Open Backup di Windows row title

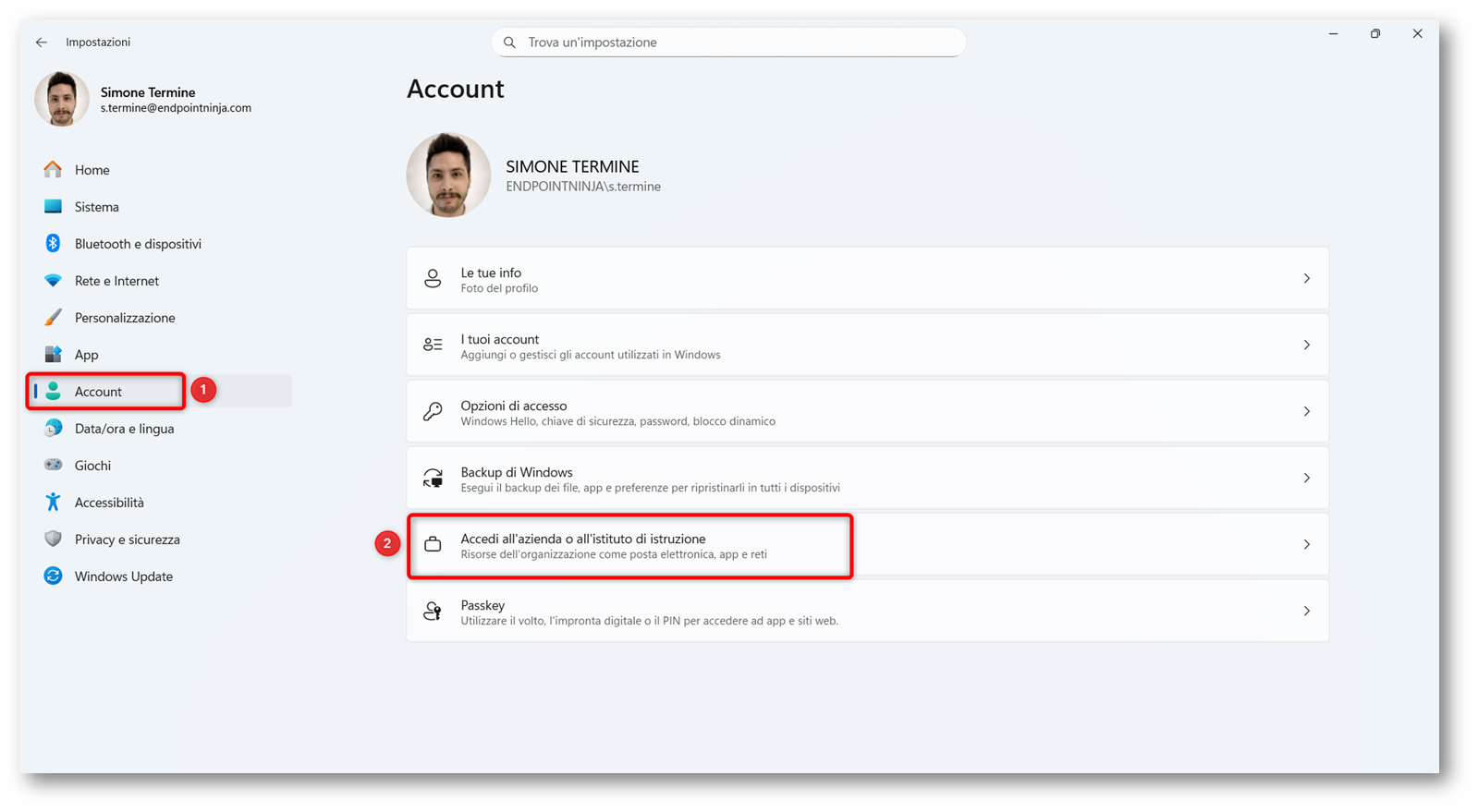coord(517,472)
